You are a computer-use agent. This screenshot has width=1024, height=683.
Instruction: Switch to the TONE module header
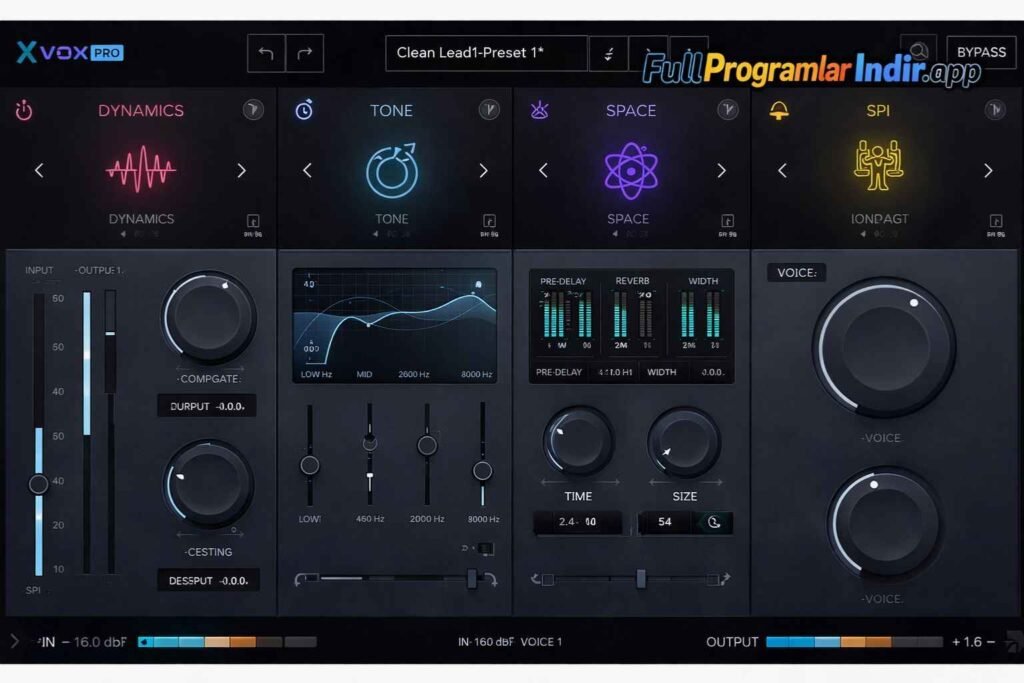(x=392, y=110)
